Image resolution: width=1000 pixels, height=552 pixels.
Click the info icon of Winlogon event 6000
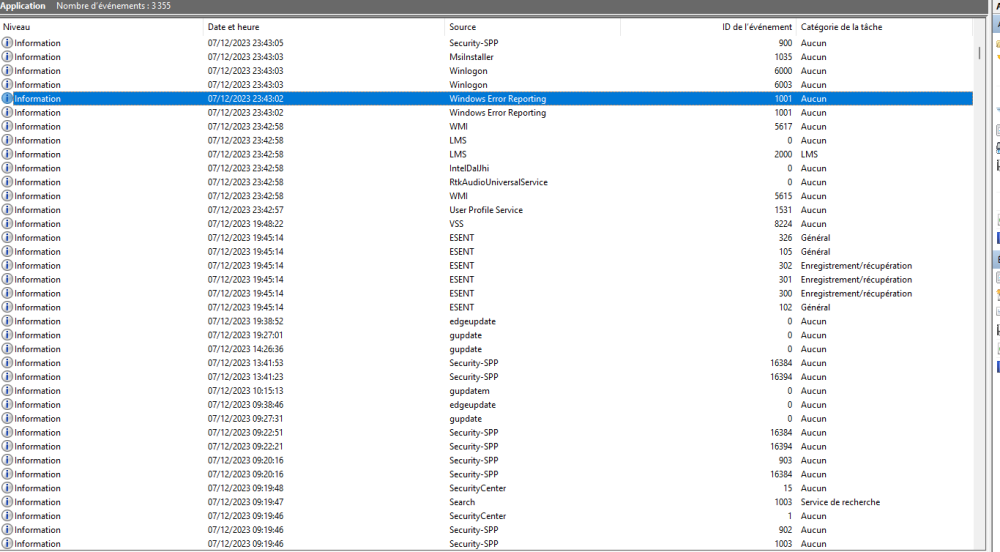click(x=7, y=71)
